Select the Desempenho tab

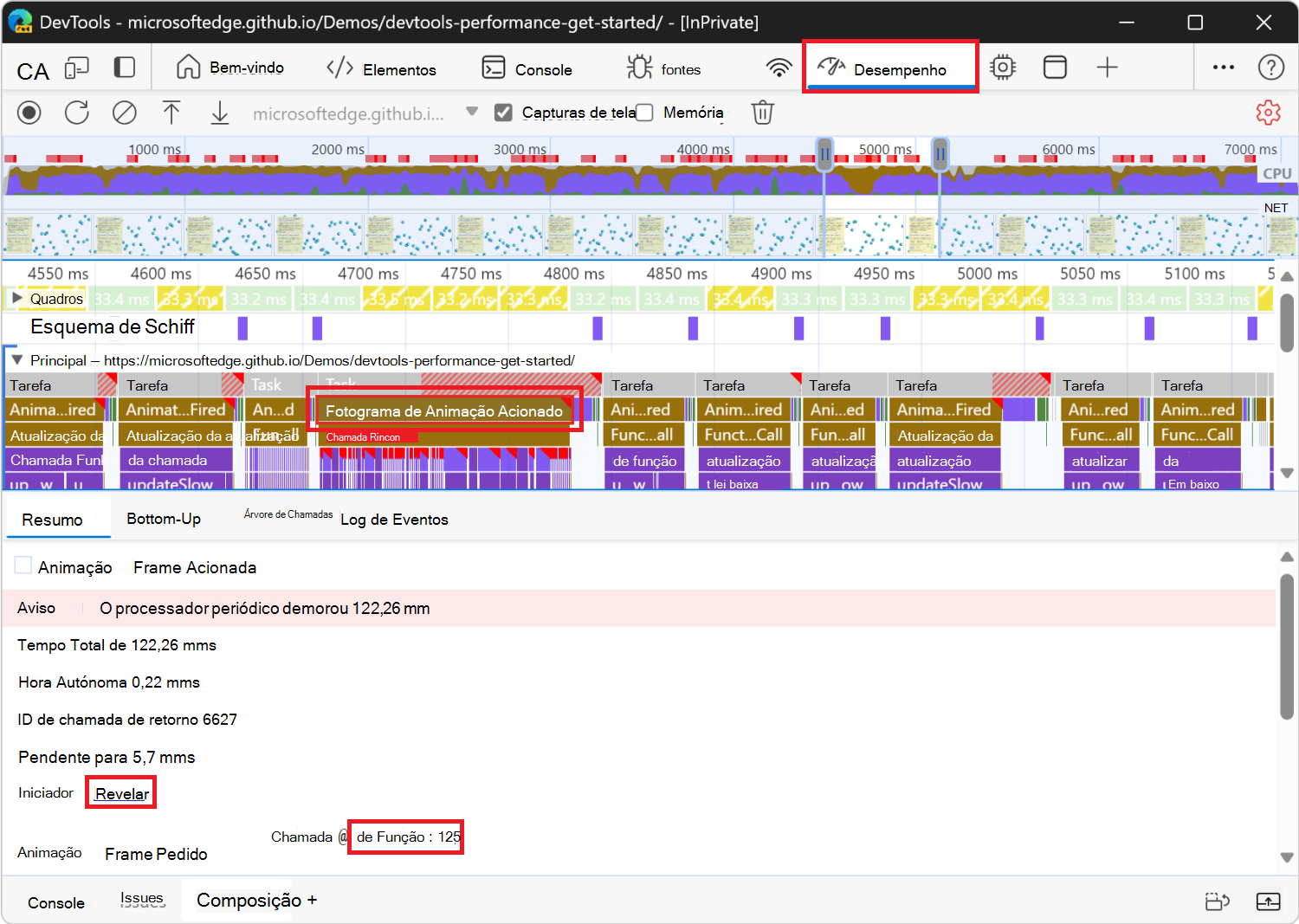[x=889, y=68]
